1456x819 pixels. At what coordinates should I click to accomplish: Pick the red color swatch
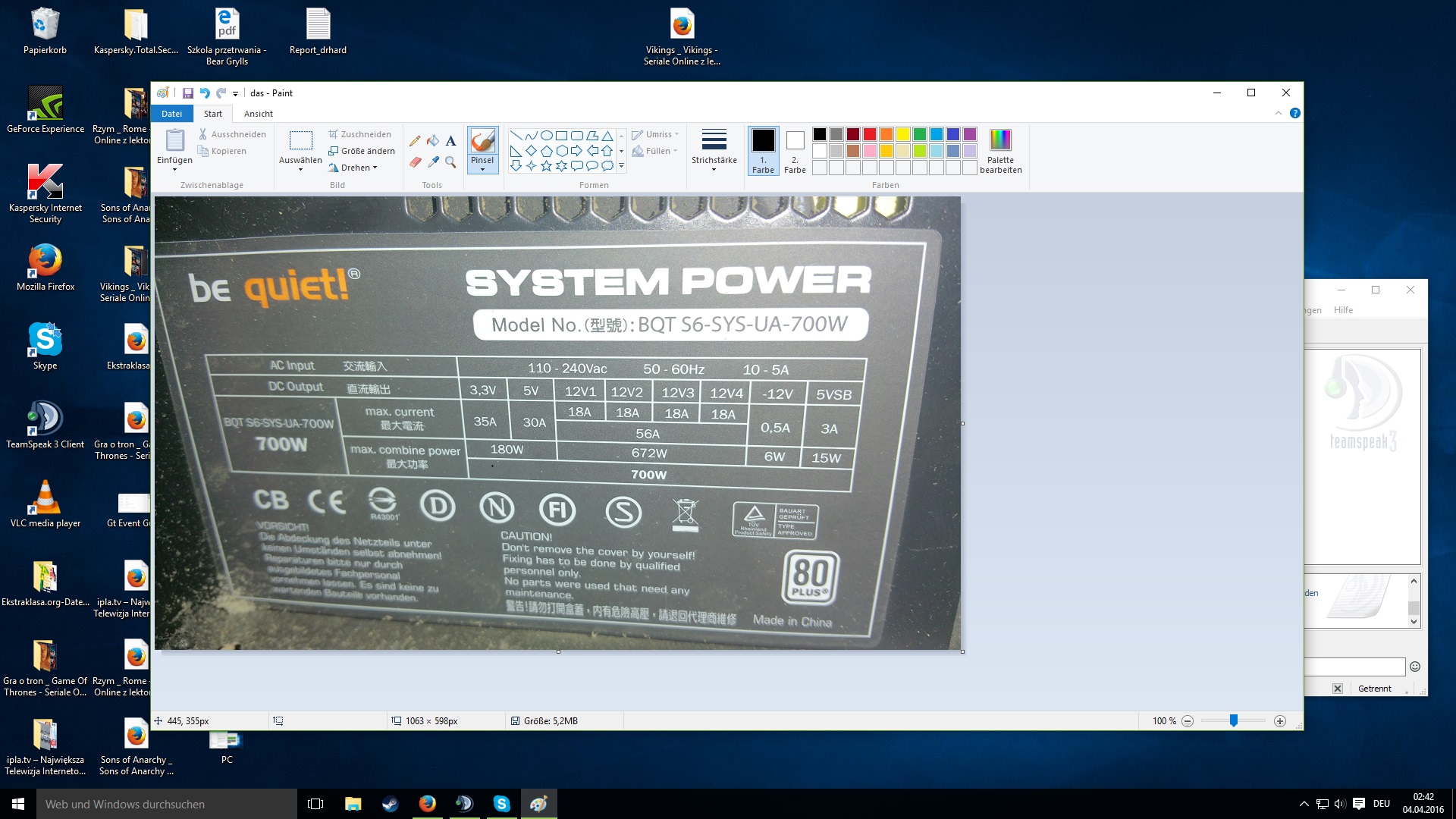(869, 134)
